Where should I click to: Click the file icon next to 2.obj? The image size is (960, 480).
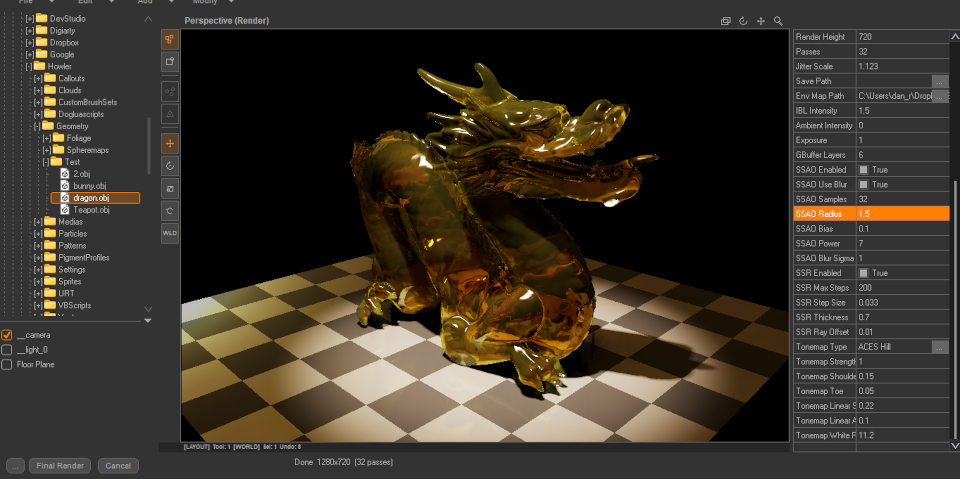coord(65,174)
